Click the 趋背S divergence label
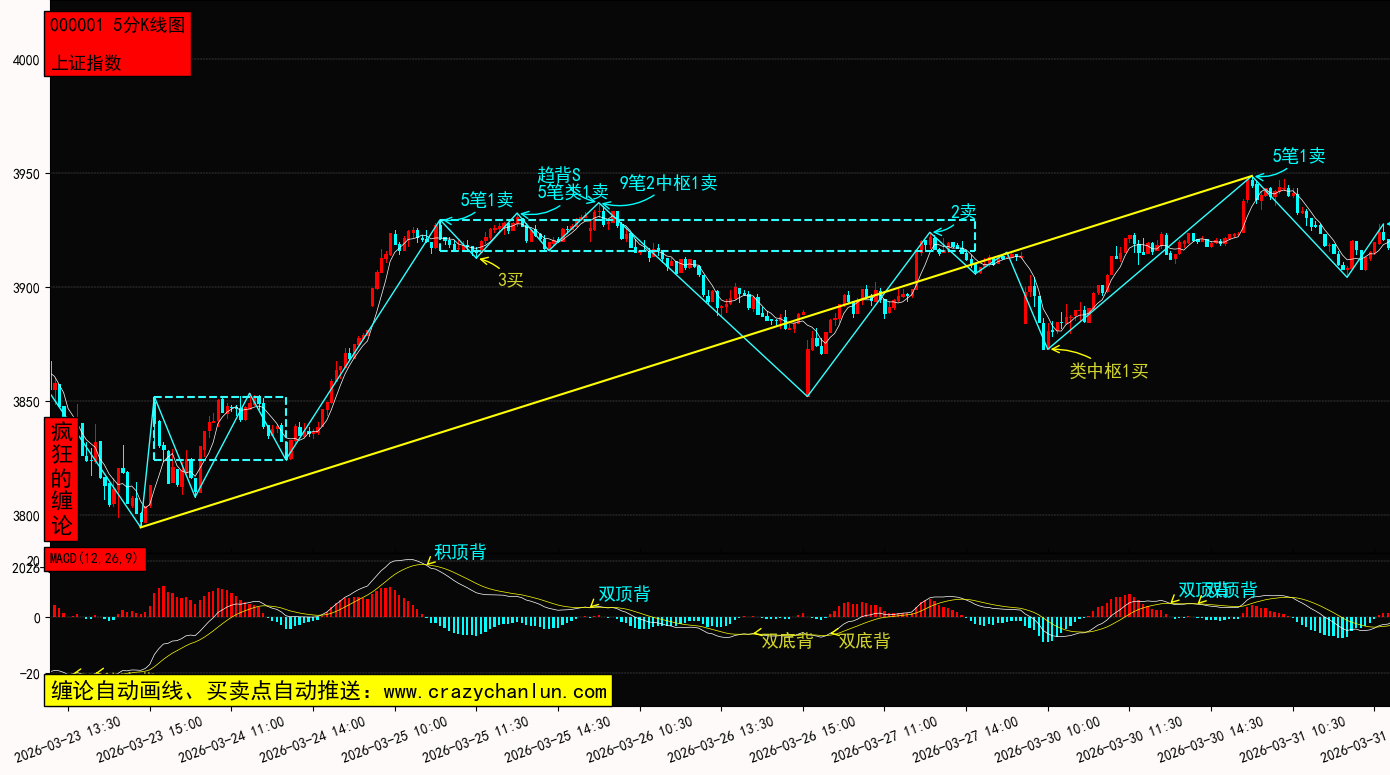This screenshot has height=775, width=1390. tap(559, 175)
